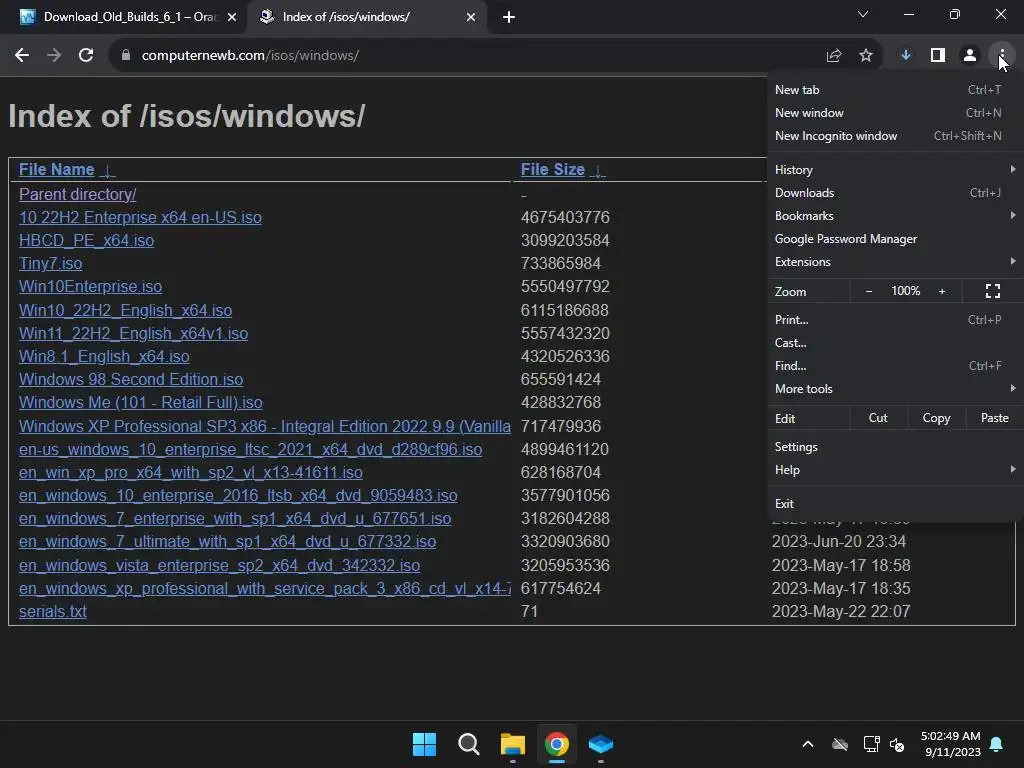Image resolution: width=1024 pixels, height=768 pixels.
Task: Select Find... menu entry
Action: 895,366
